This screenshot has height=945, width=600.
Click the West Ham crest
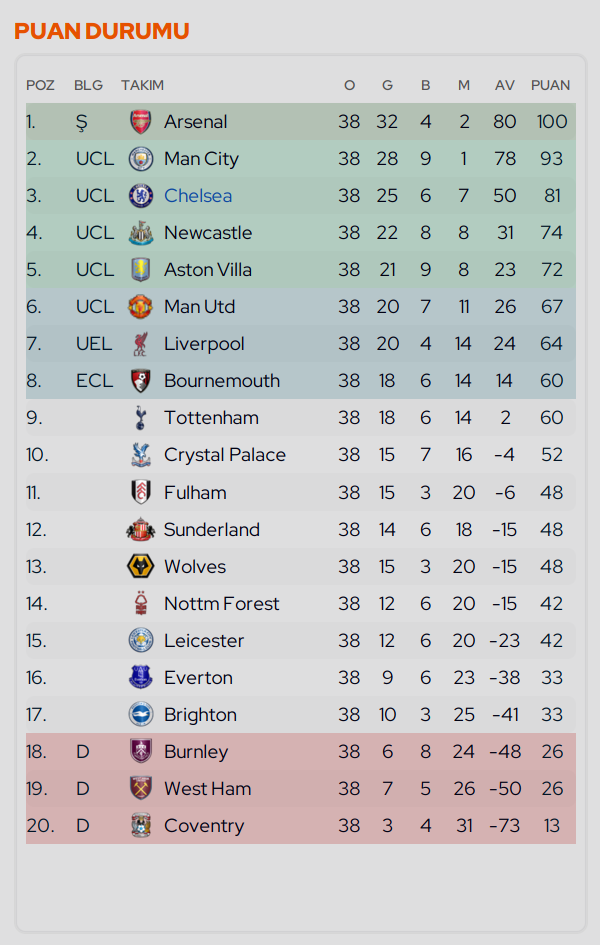(x=140, y=788)
